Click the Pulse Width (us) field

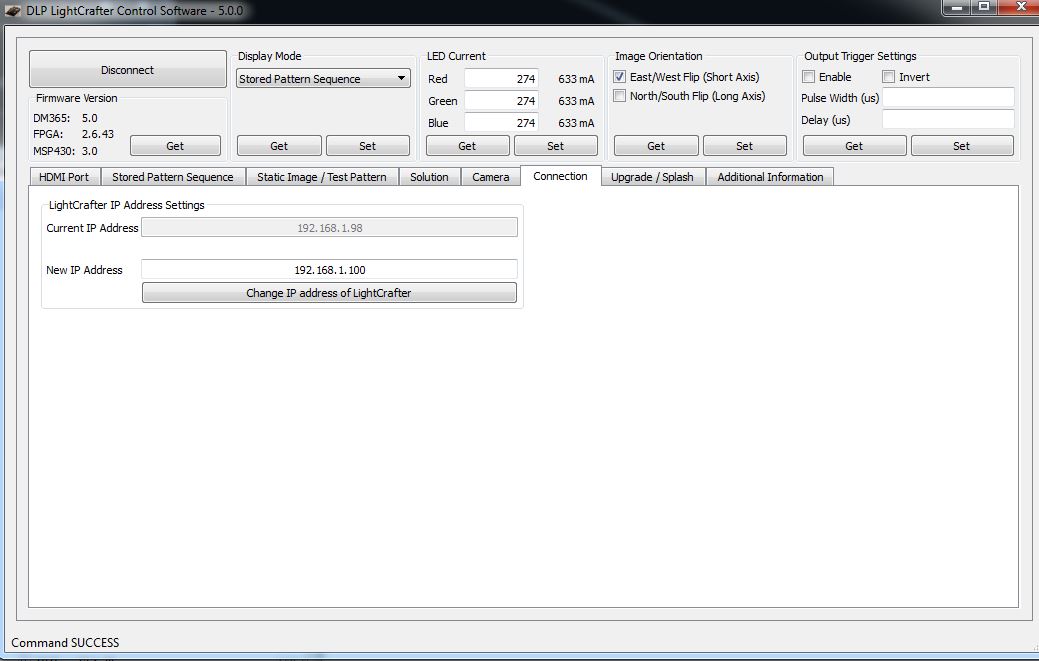[948, 97]
